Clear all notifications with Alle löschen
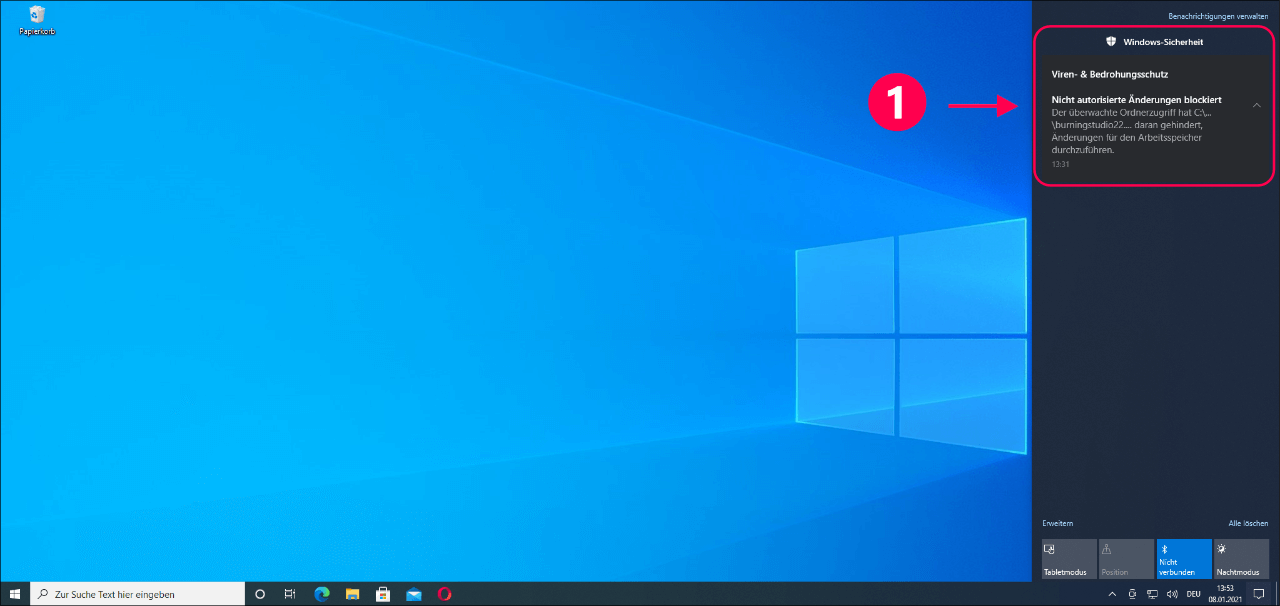Image resolution: width=1280 pixels, height=606 pixels. (x=1248, y=523)
